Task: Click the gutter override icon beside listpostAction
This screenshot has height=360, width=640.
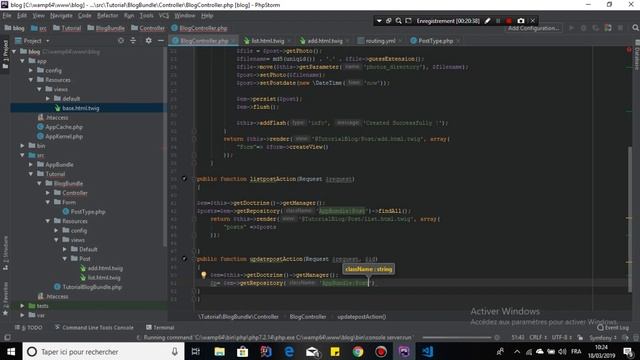Action: point(184,179)
